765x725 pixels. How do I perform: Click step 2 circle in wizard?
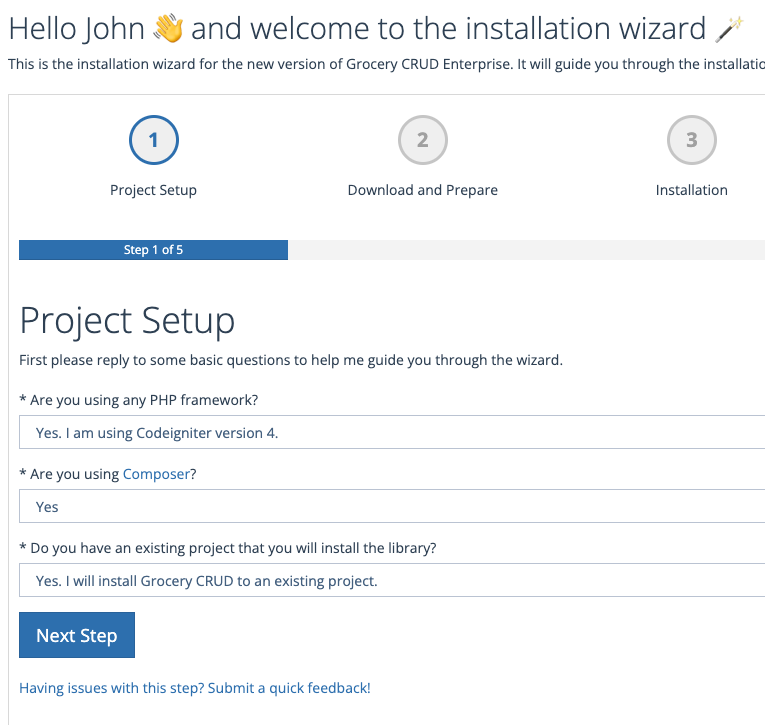coord(423,140)
